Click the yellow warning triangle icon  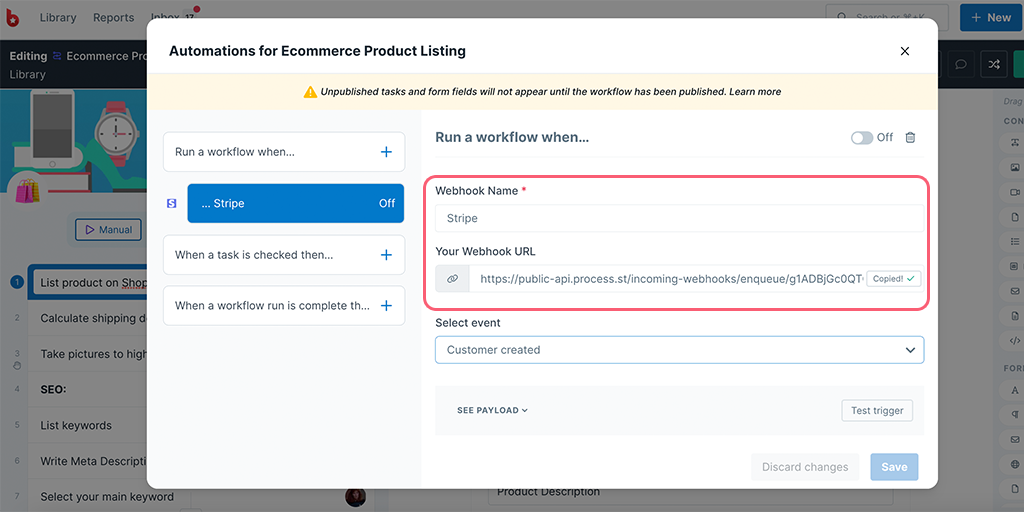(x=310, y=92)
